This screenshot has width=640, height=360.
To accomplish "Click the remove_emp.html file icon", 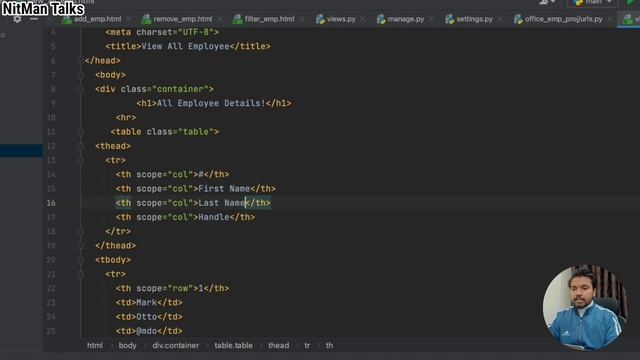I will point(146,19).
